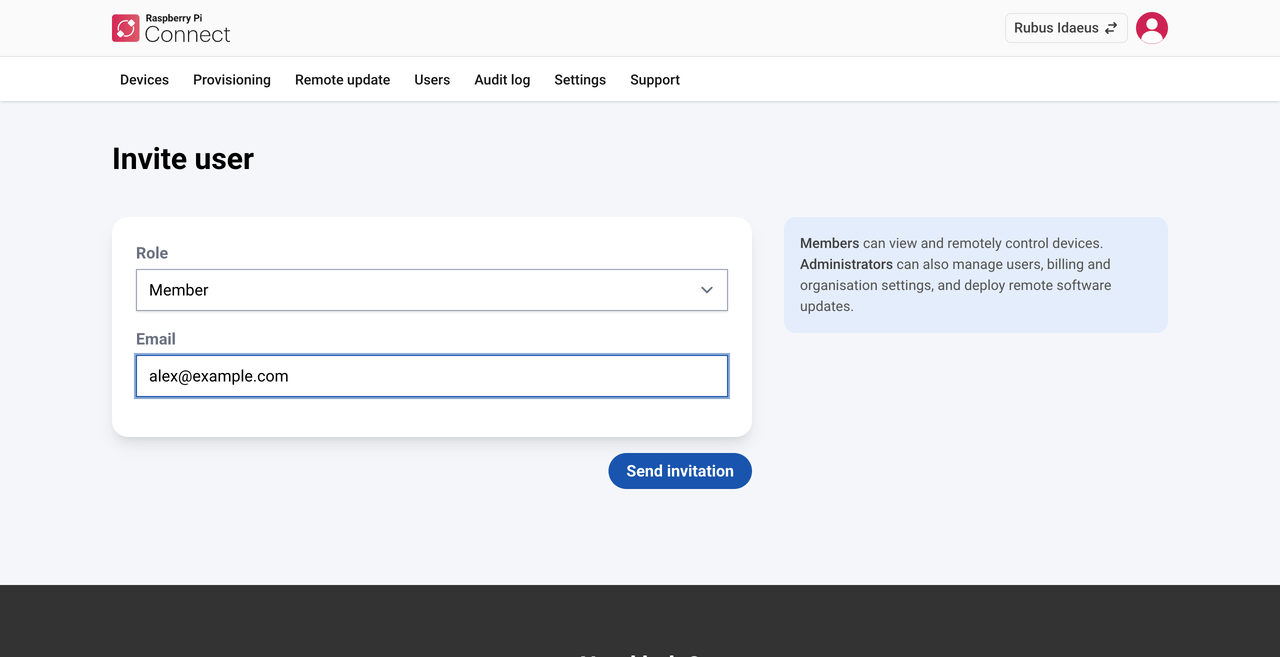Go to Provisioning page

[x=232, y=80]
